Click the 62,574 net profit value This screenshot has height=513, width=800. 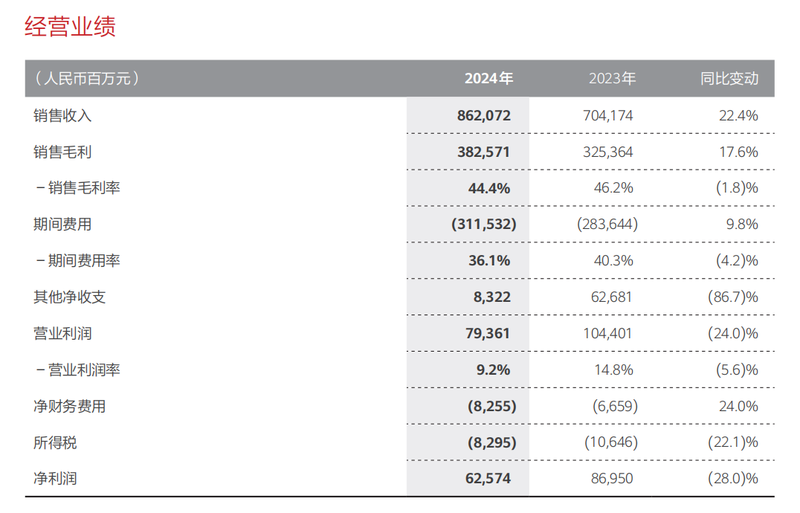point(488,479)
